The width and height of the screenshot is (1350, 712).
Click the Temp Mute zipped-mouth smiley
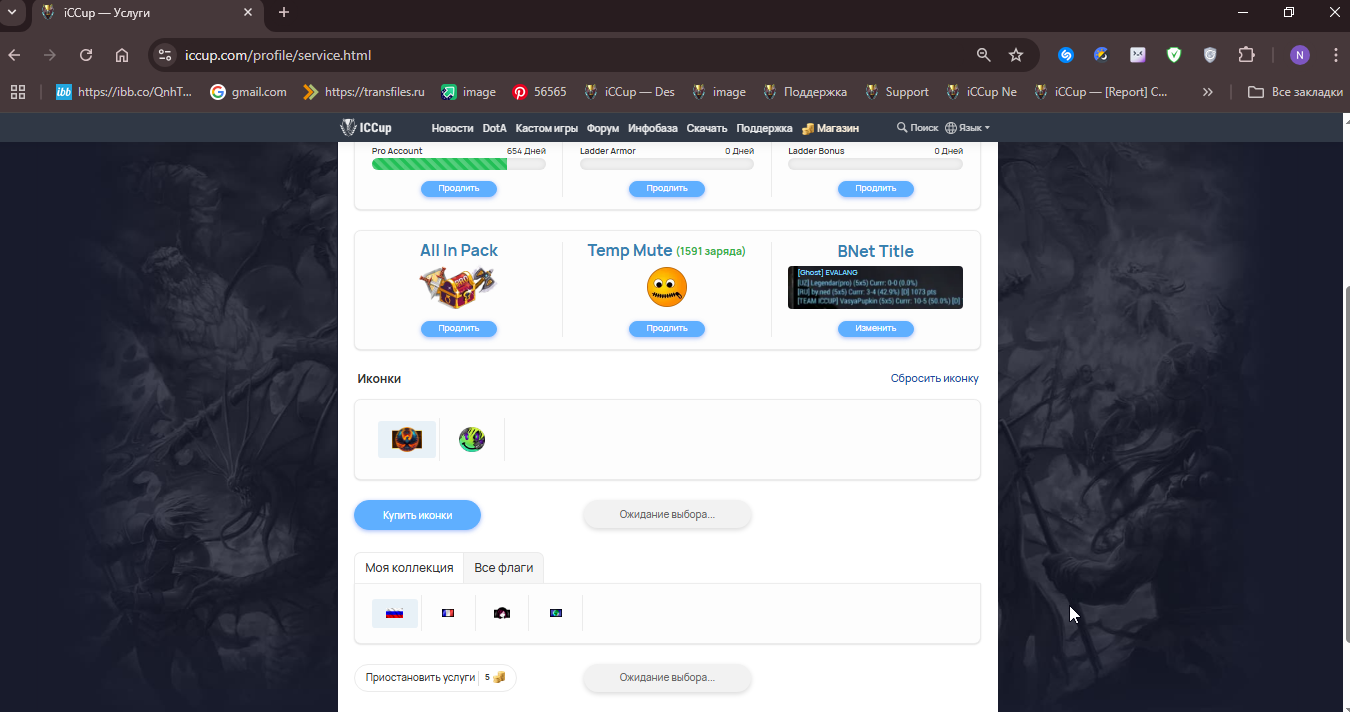[x=667, y=288]
